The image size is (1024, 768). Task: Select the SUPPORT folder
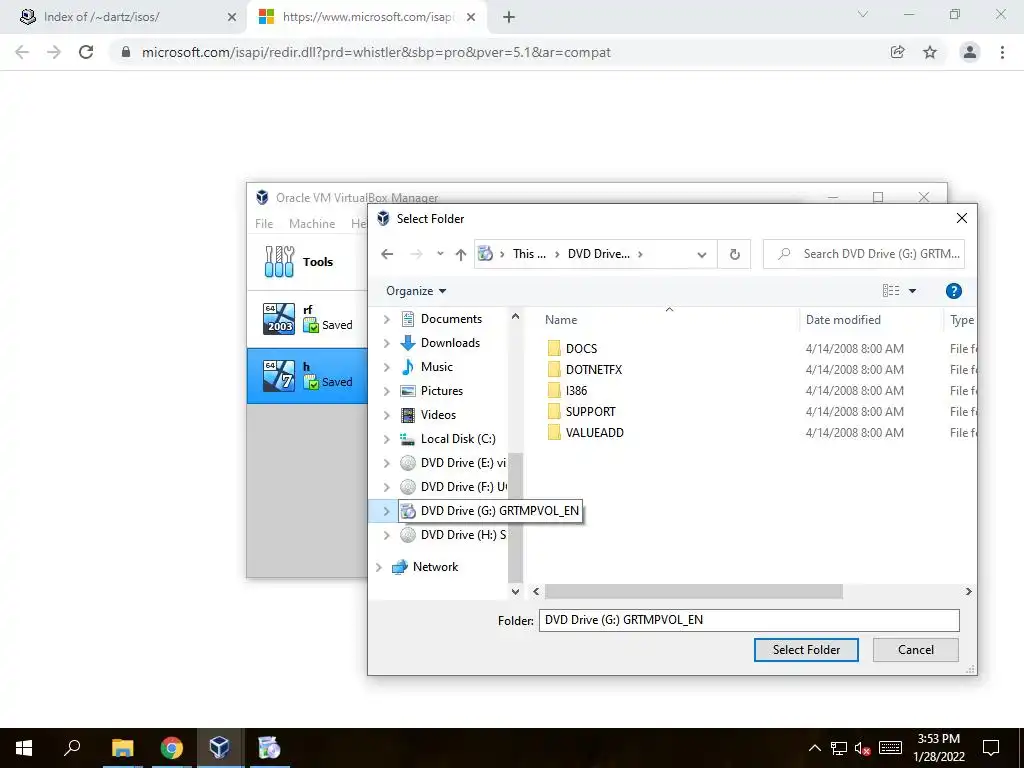coord(590,411)
